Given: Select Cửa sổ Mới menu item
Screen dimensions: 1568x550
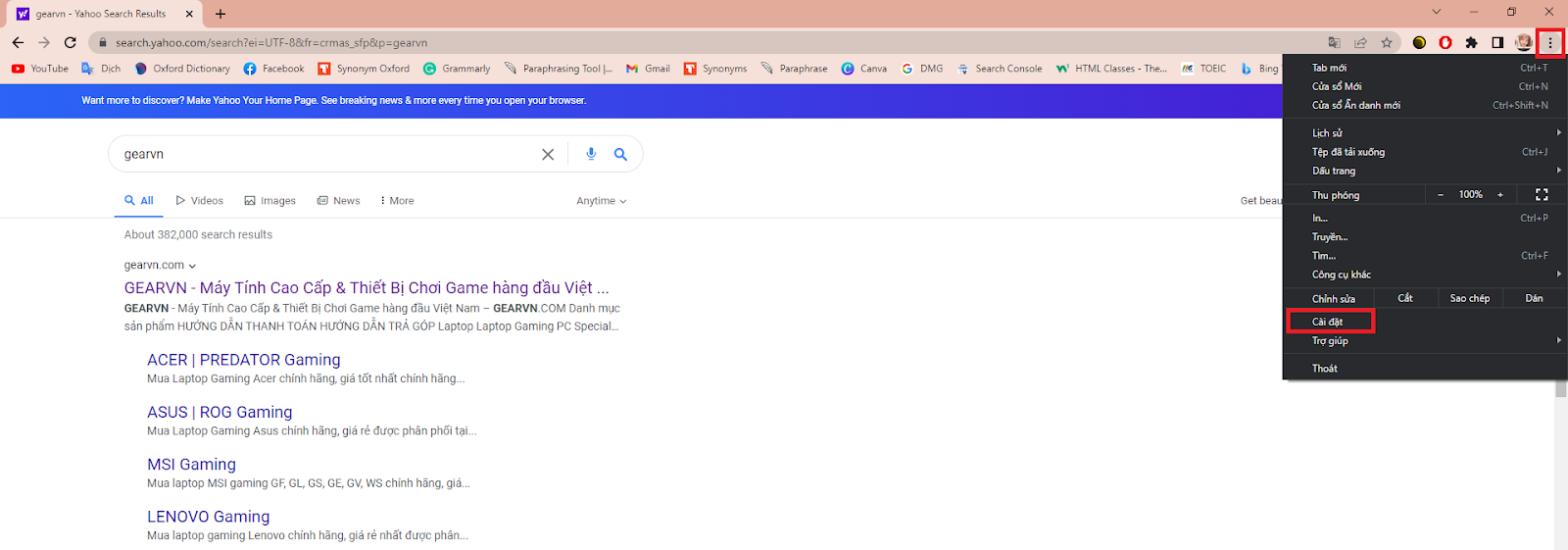Looking at the screenshot, I should (1425, 86).
